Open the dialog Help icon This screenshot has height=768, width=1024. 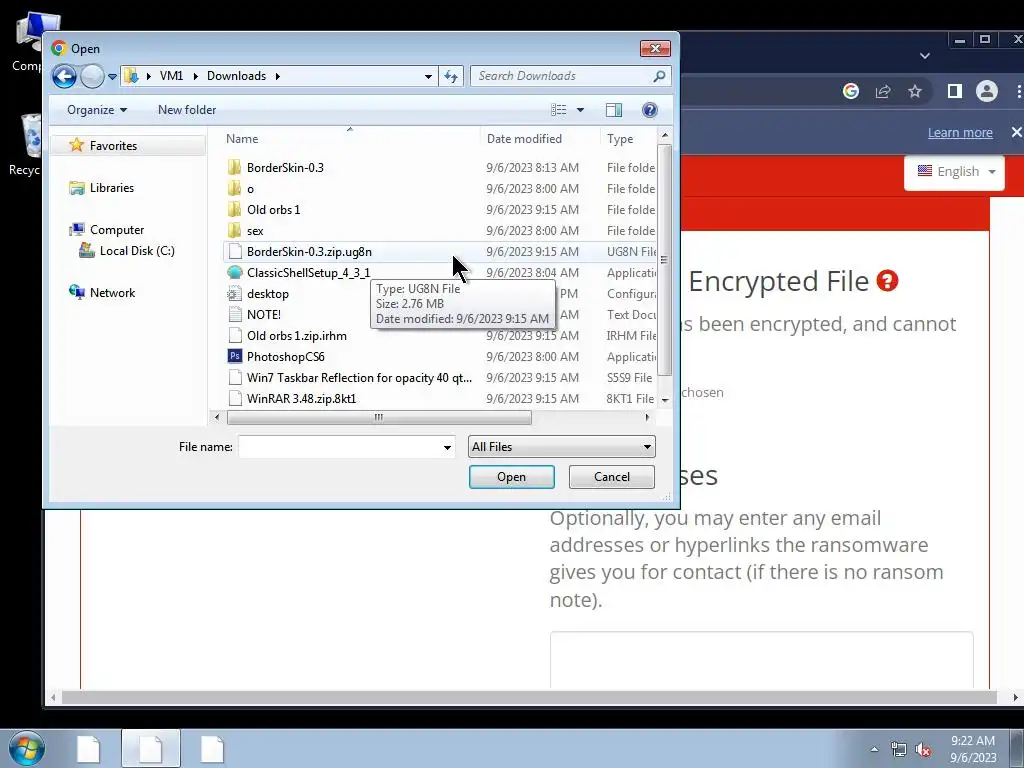649,110
